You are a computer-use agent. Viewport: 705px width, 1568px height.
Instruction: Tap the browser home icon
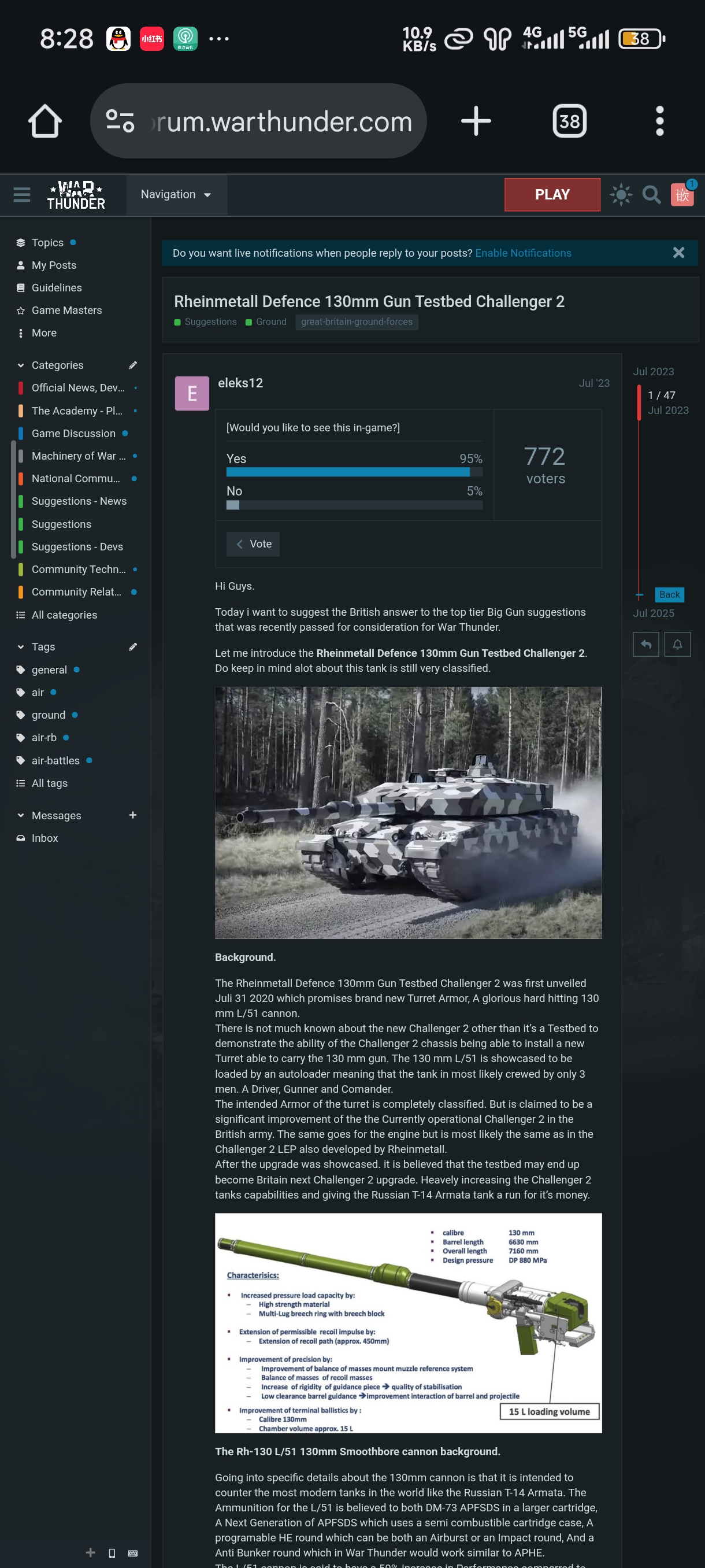point(45,121)
